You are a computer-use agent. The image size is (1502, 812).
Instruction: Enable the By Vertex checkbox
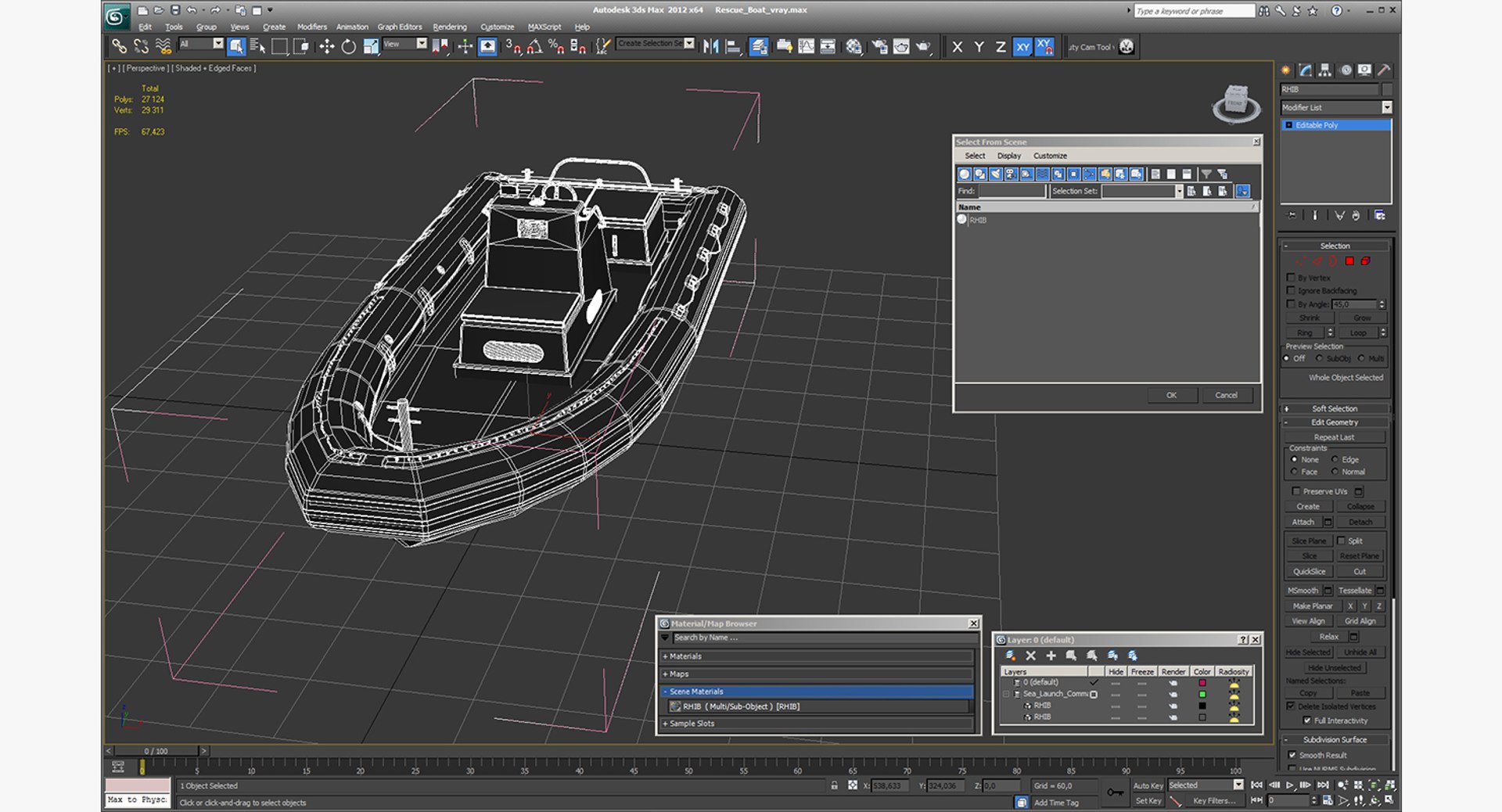(1291, 278)
